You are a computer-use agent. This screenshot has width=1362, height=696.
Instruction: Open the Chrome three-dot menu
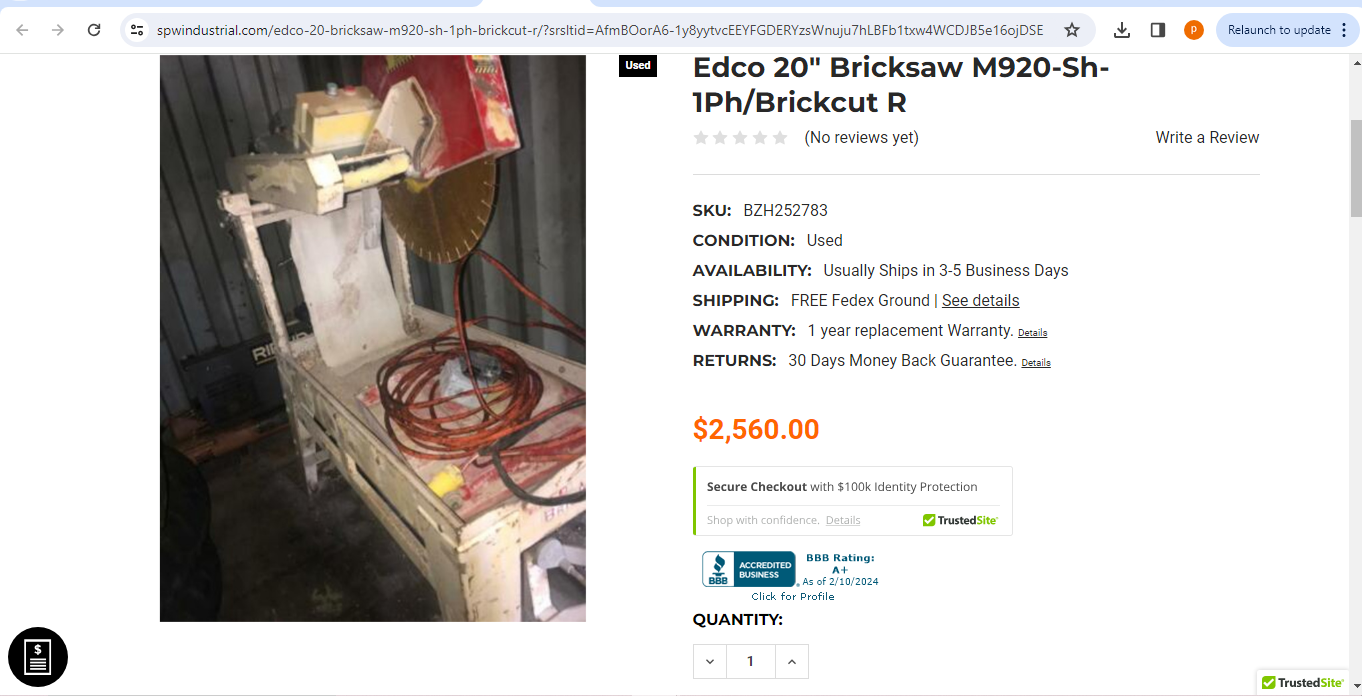1344,30
